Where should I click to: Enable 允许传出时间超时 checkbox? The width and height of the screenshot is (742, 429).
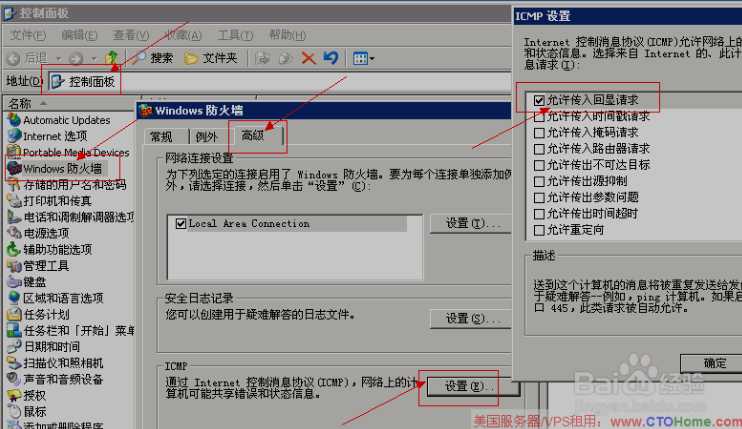539,214
